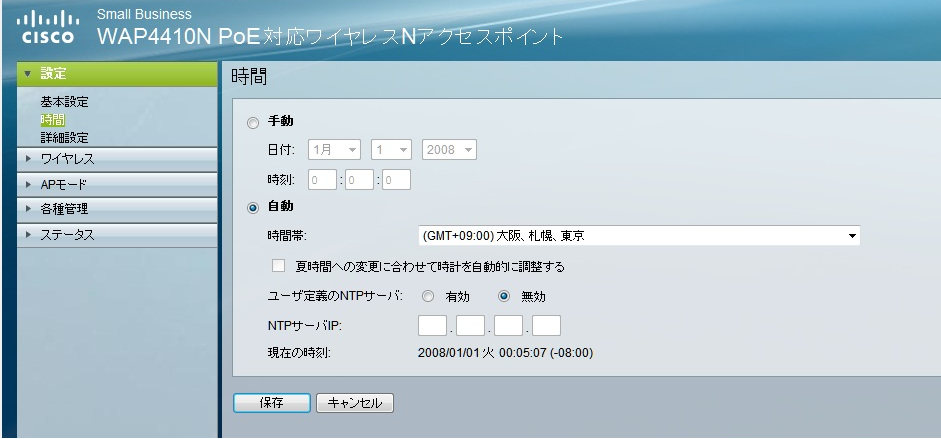Click the 現在の時刻 label
Image resolution: width=941 pixels, height=439 pixels.
[299, 353]
